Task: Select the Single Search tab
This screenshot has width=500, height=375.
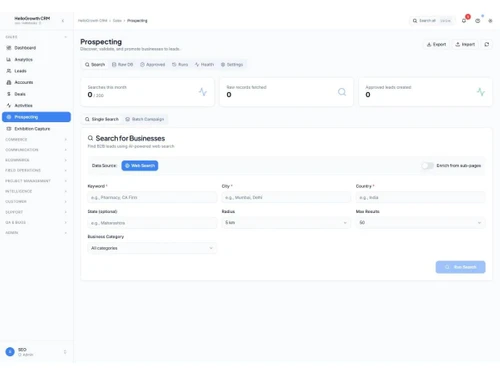Action: click(102, 119)
